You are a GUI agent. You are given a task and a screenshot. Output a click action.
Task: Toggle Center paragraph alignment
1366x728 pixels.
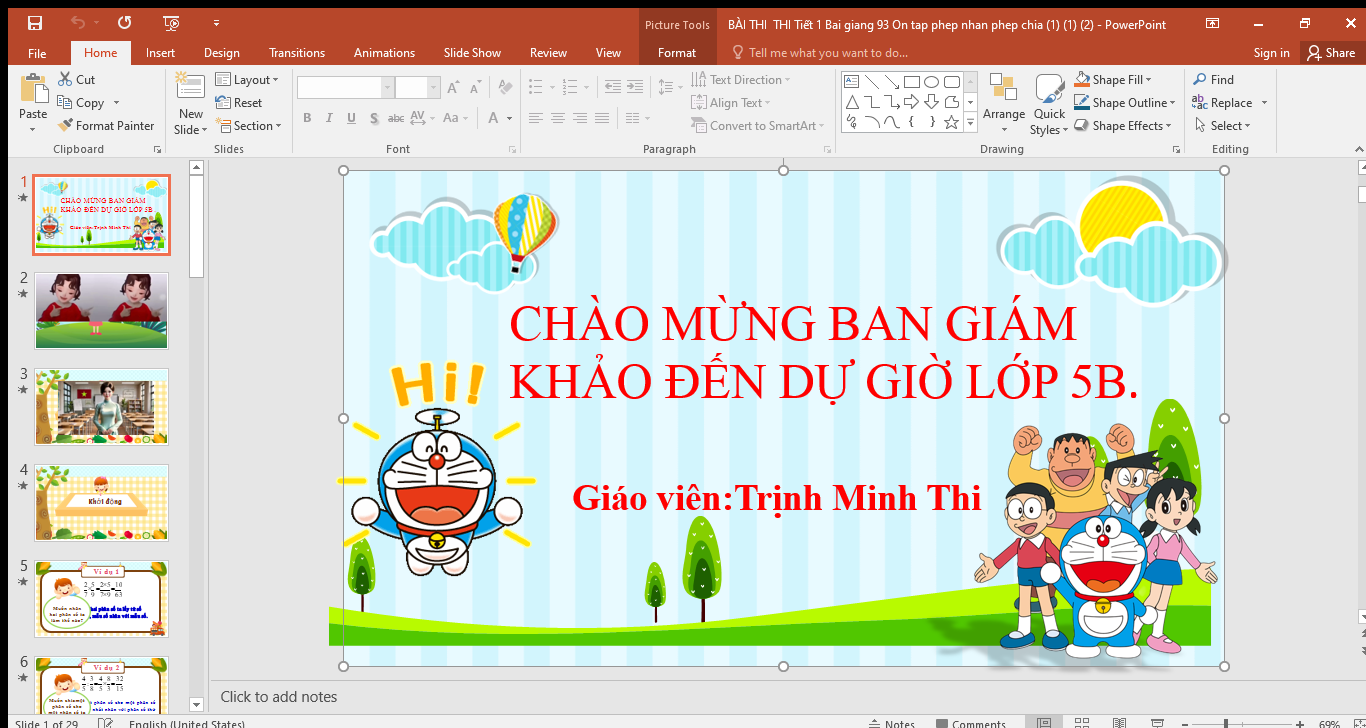tap(557, 118)
